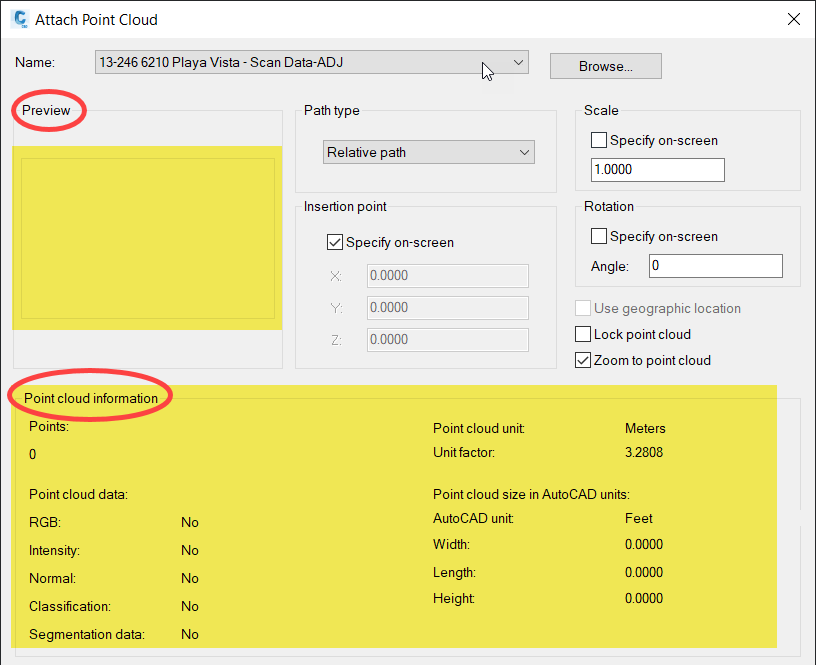The width and height of the screenshot is (816, 665).
Task: Enable Specify on-screen under Rotation
Action: 597,236
